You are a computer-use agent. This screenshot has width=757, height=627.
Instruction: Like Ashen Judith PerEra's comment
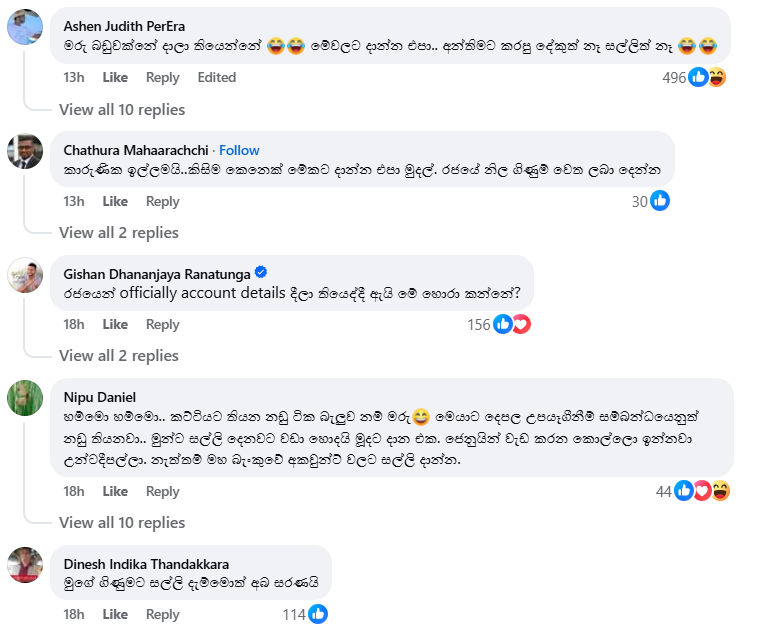[x=115, y=77]
